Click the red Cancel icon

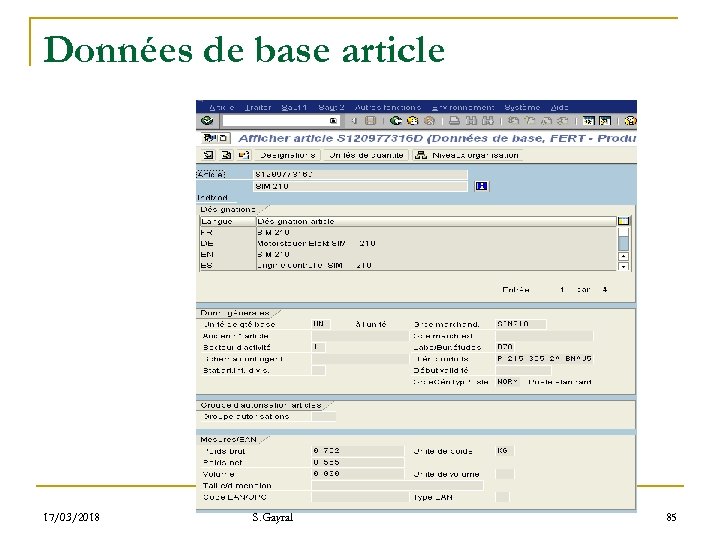coord(429,121)
